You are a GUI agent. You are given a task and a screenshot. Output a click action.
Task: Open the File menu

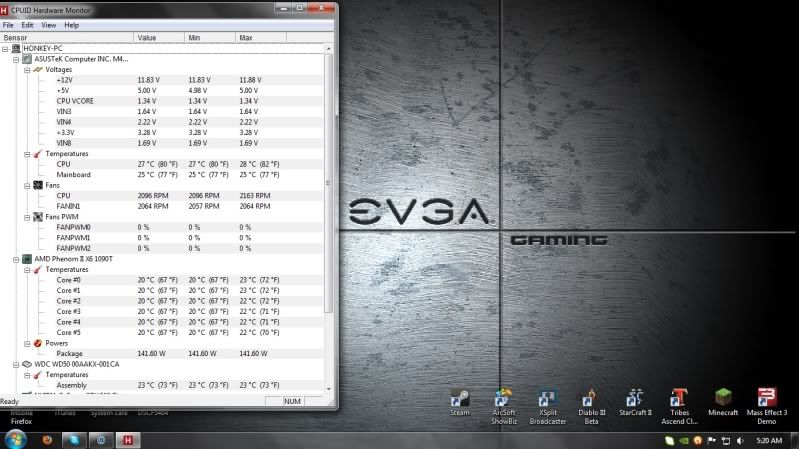pos(8,25)
